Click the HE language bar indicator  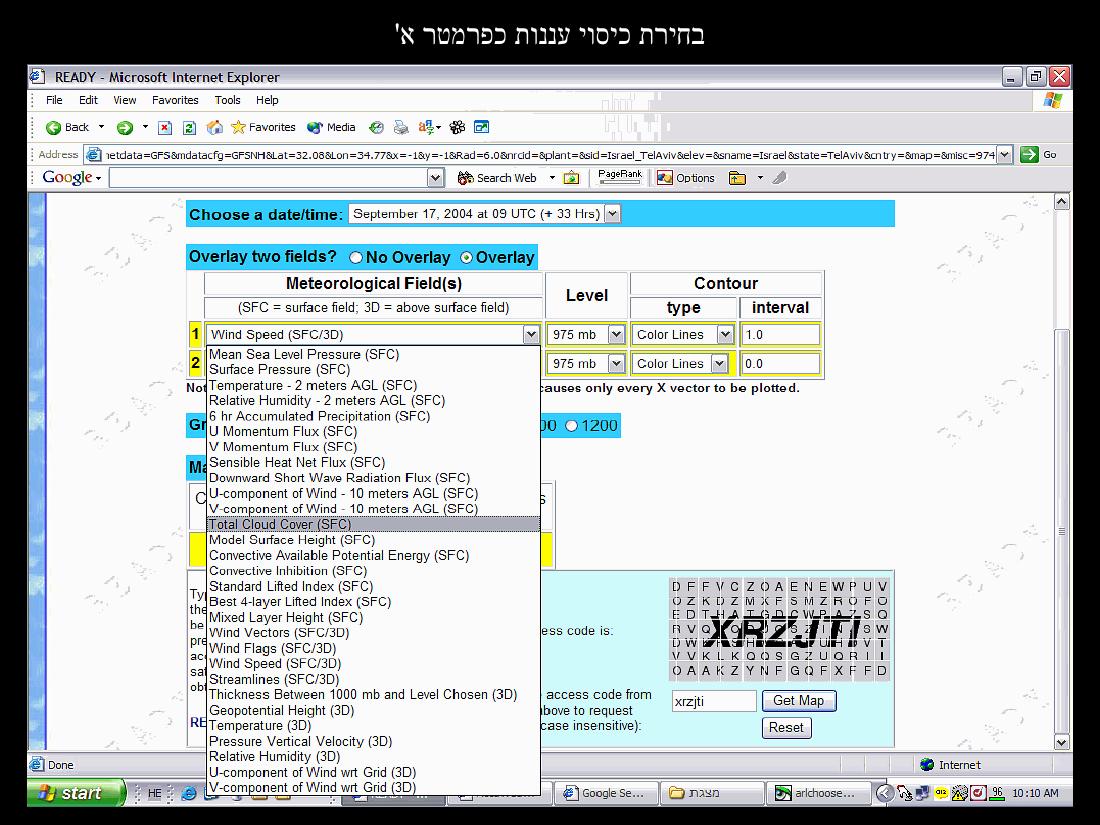(x=154, y=793)
